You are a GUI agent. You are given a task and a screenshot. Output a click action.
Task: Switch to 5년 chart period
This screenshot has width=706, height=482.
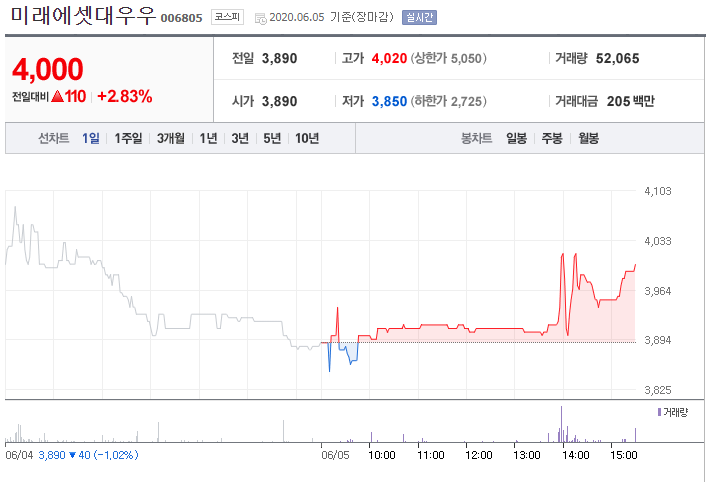272,138
